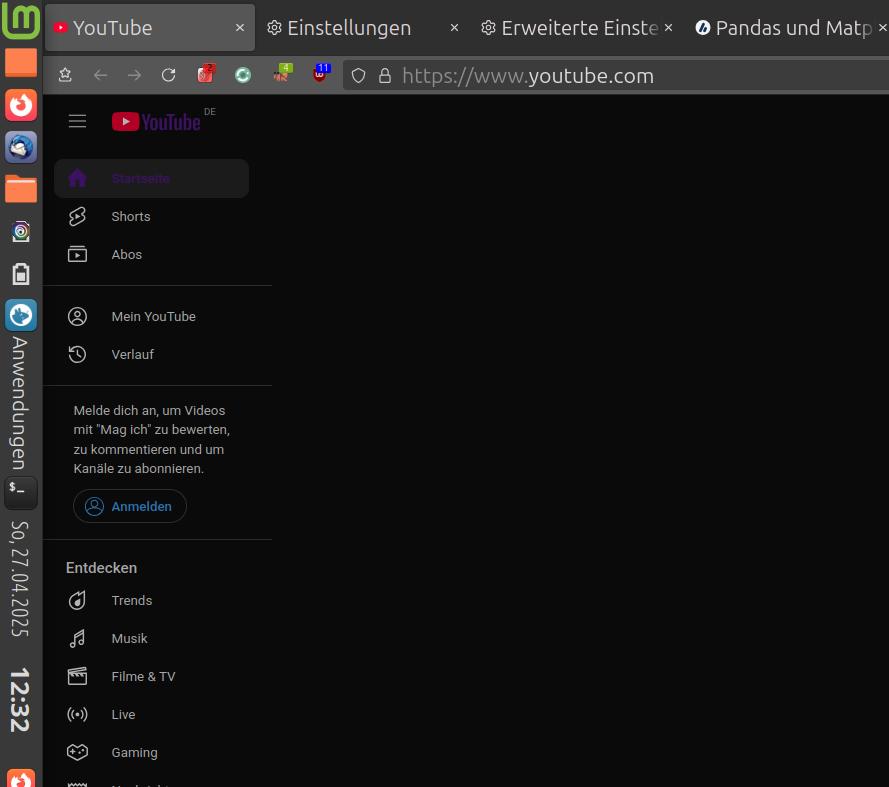Open Live streams
The width and height of the screenshot is (889, 787).
click(x=151, y=714)
